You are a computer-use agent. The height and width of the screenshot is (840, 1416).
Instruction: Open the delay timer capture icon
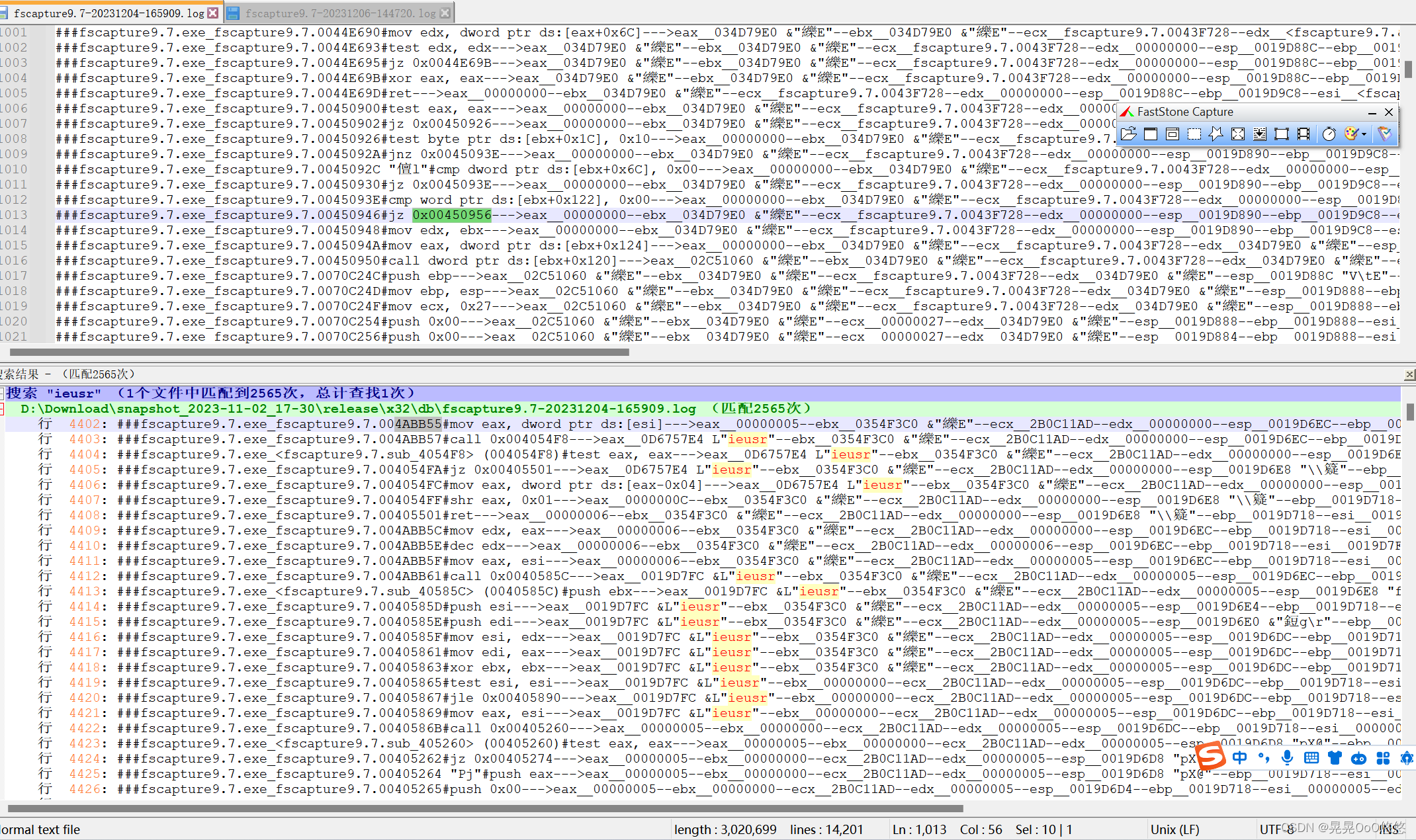tap(1329, 134)
